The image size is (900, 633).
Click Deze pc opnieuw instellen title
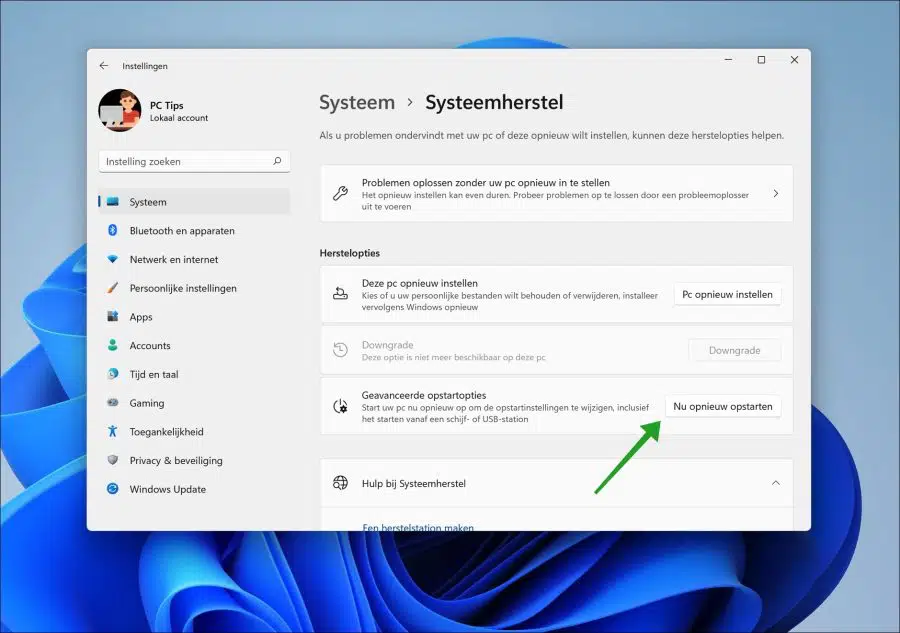tap(420, 283)
